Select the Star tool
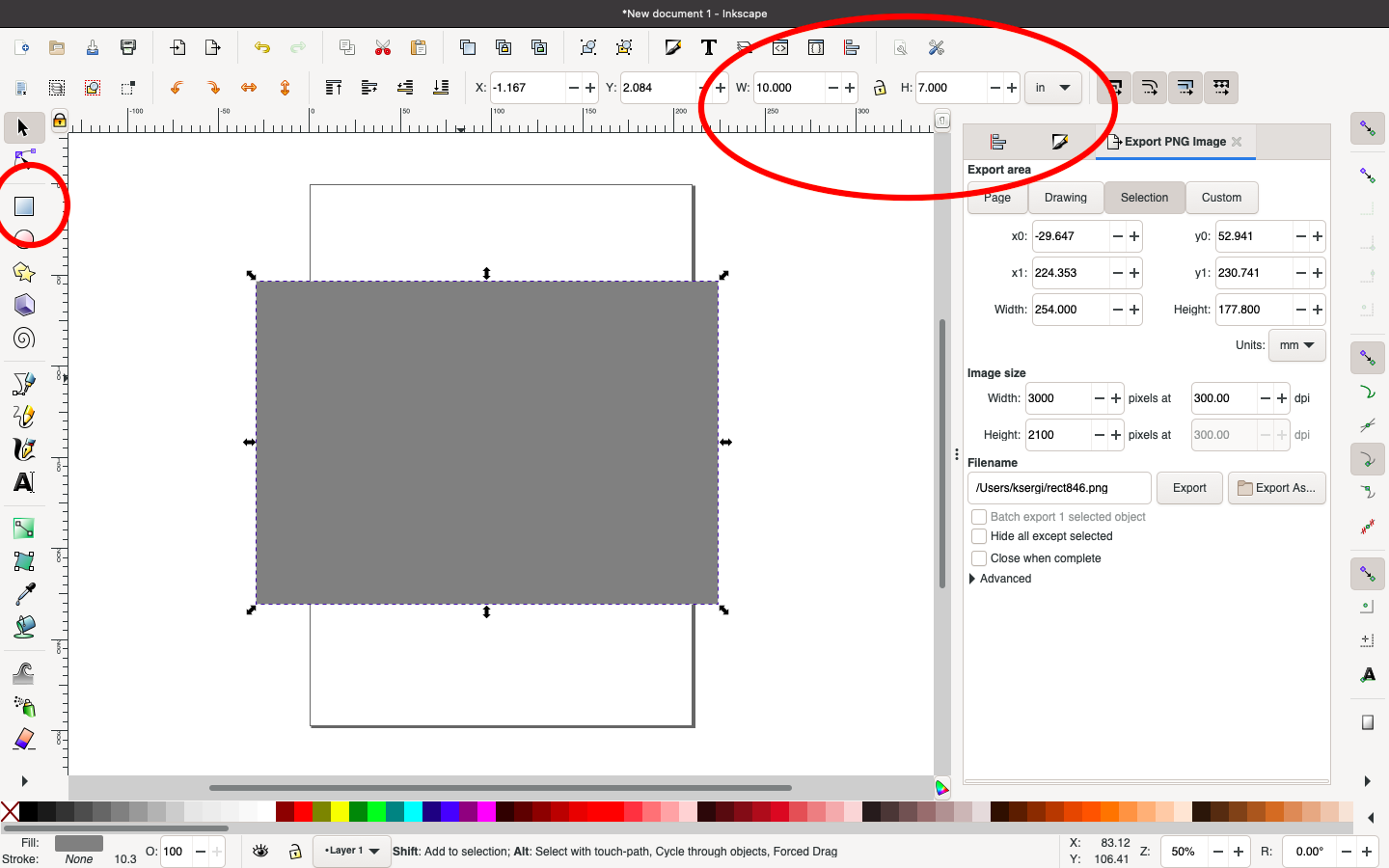The height and width of the screenshot is (868, 1389). (24, 272)
